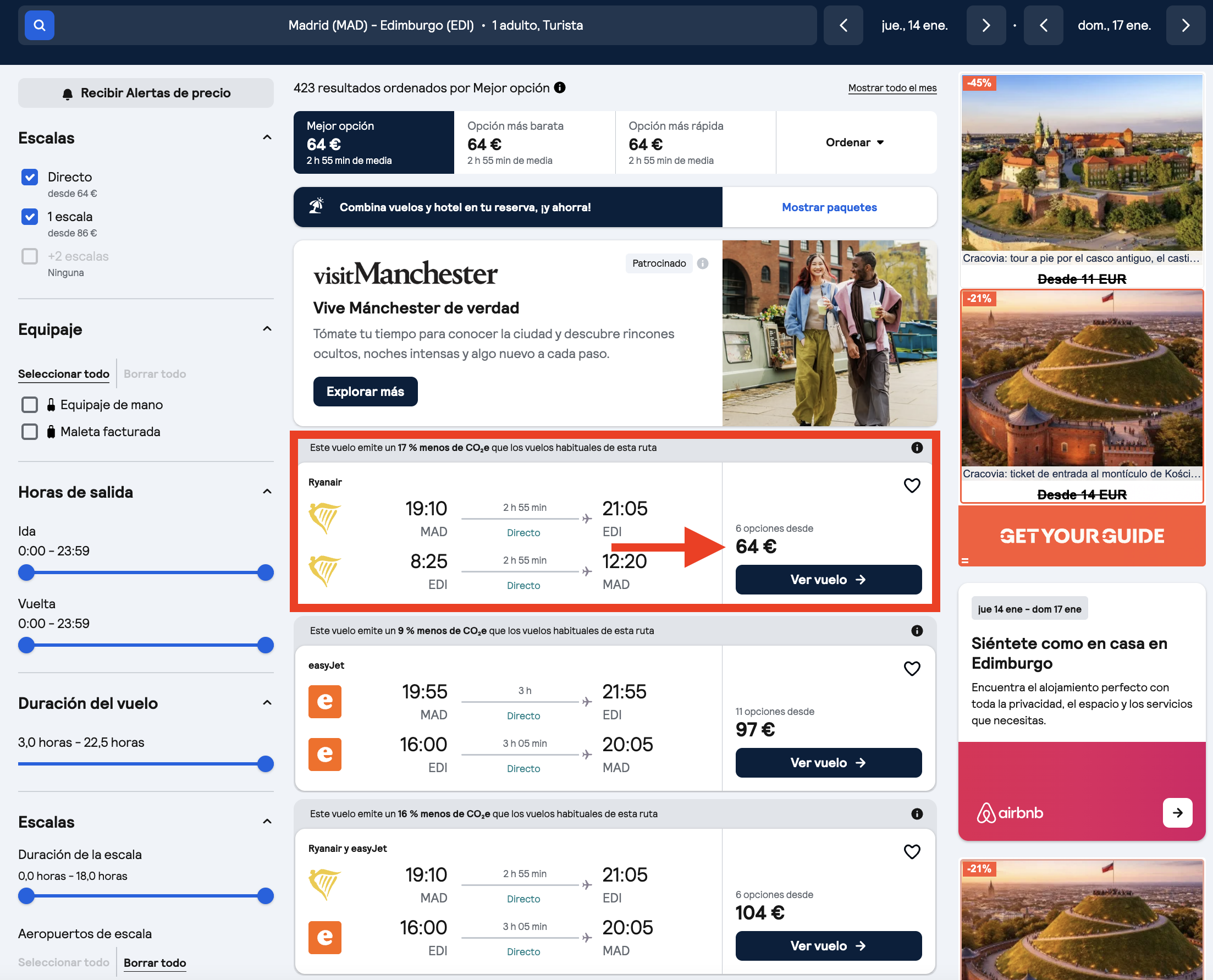Click the Ryanair logo on 19:10 MAD flight

pos(324,517)
